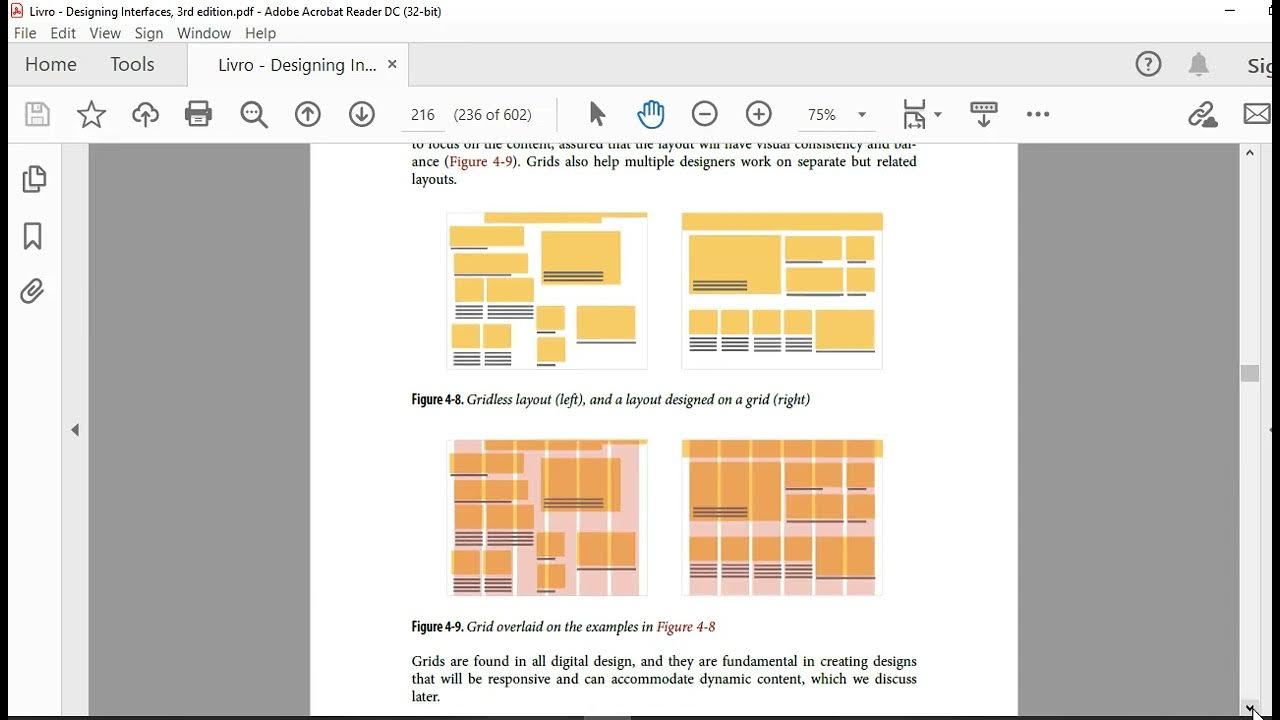Image resolution: width=1280 pixels, height=720 pixels.
Task: Click the scroll up arrow
Action: pyautogui.click(x=1250, y=153)
